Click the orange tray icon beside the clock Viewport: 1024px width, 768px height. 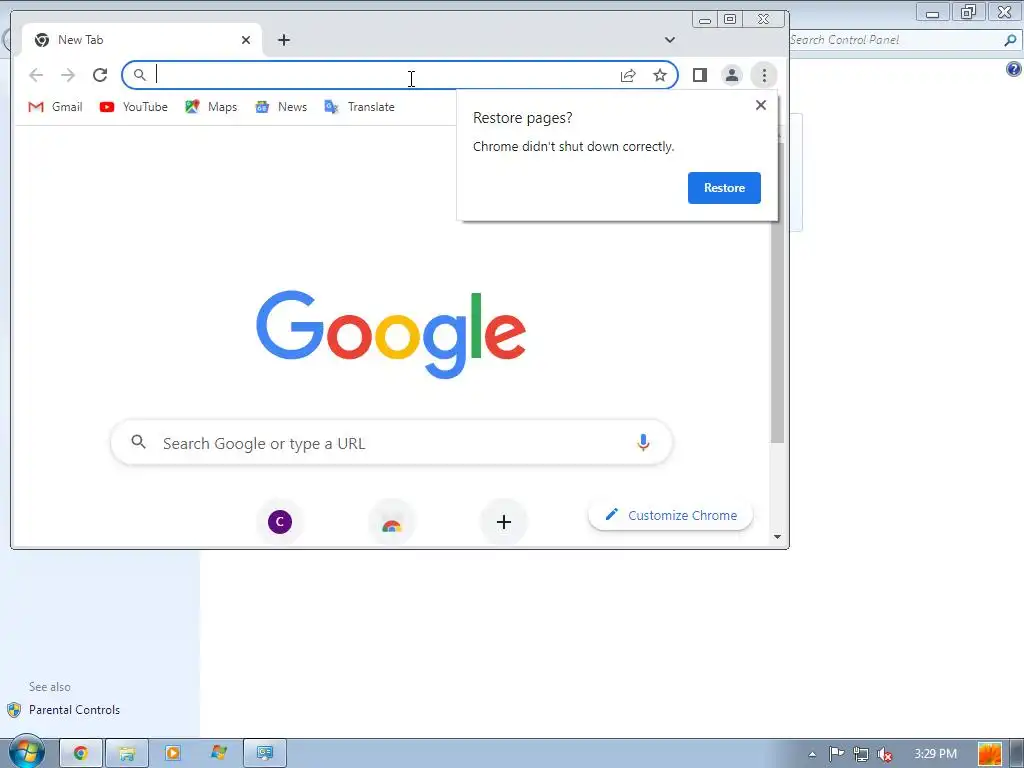coord(990,754)
